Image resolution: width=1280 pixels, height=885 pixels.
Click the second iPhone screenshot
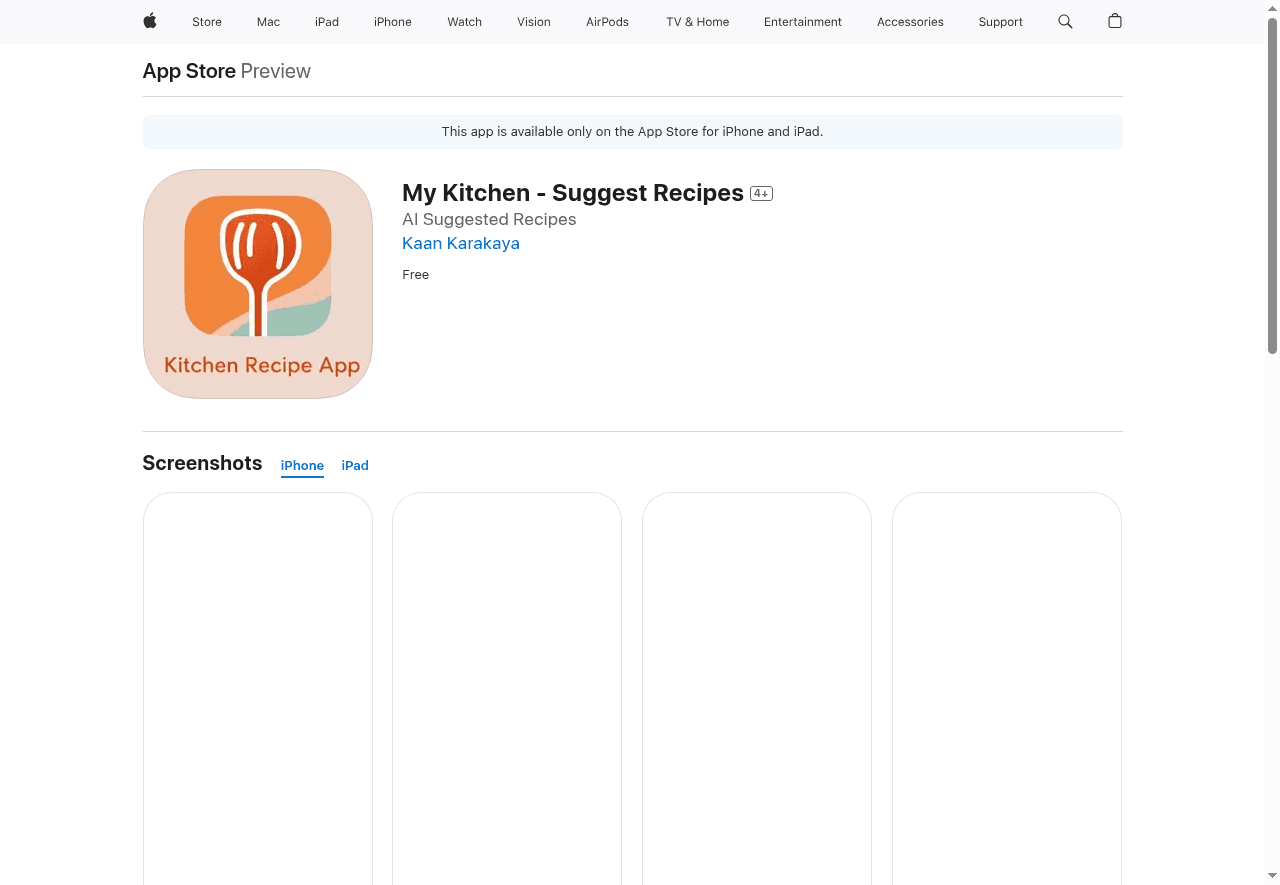[507, 688]
